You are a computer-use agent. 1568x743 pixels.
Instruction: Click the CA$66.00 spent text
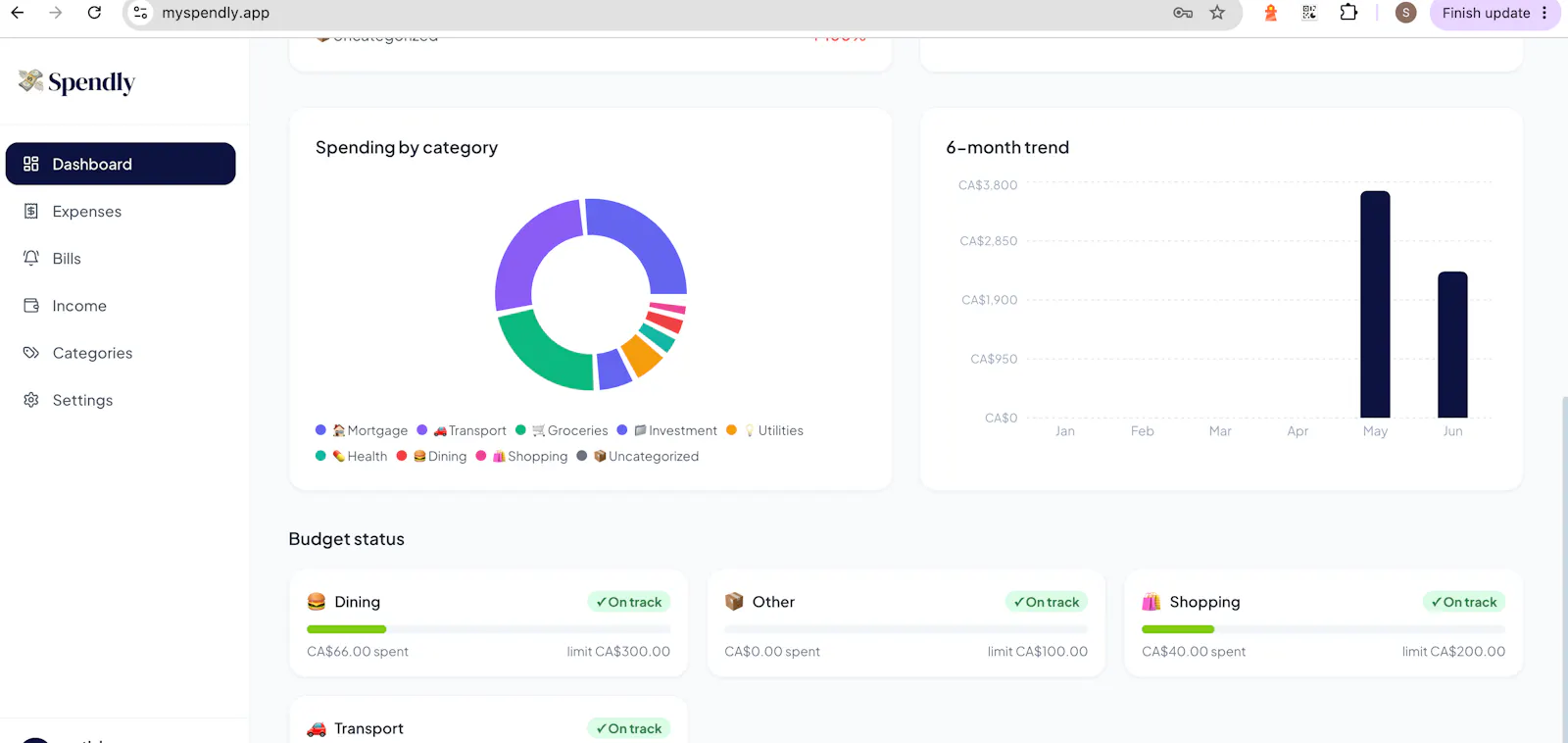click(x=358, y=652)
